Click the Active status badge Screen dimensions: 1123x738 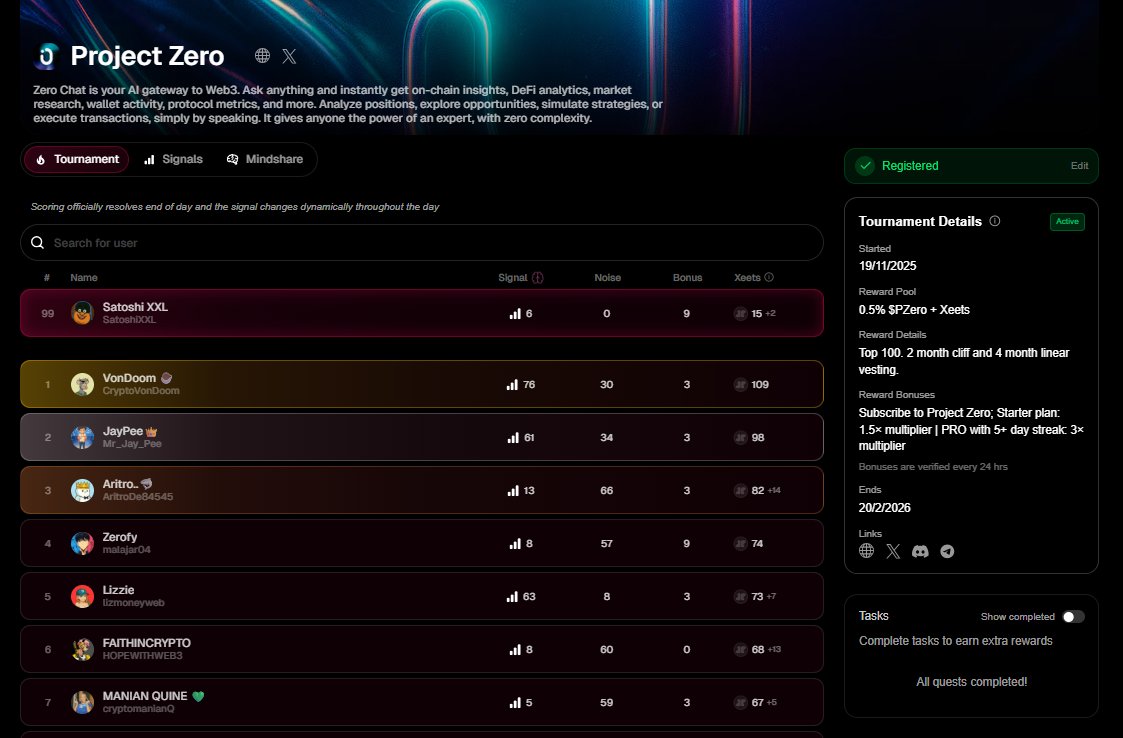1067,221
